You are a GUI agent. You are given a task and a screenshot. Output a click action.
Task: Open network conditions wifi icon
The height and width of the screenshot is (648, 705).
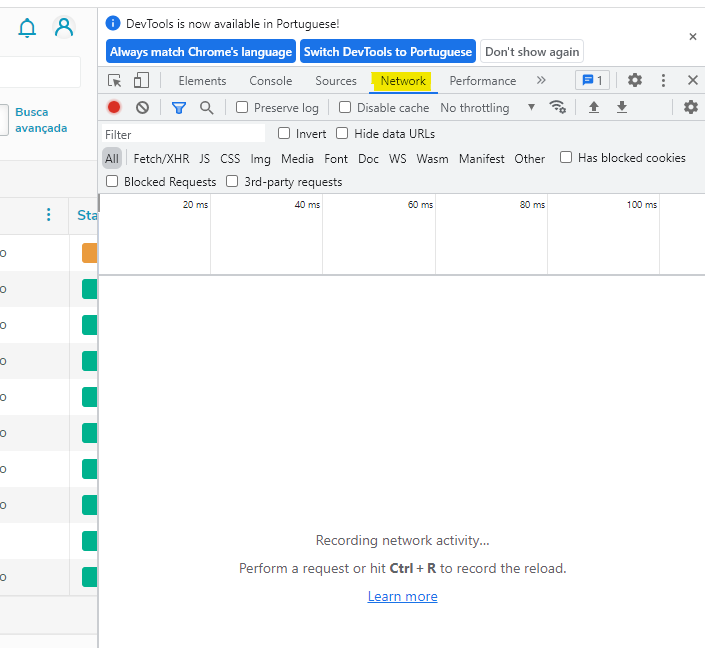click(x=558, y=107)
